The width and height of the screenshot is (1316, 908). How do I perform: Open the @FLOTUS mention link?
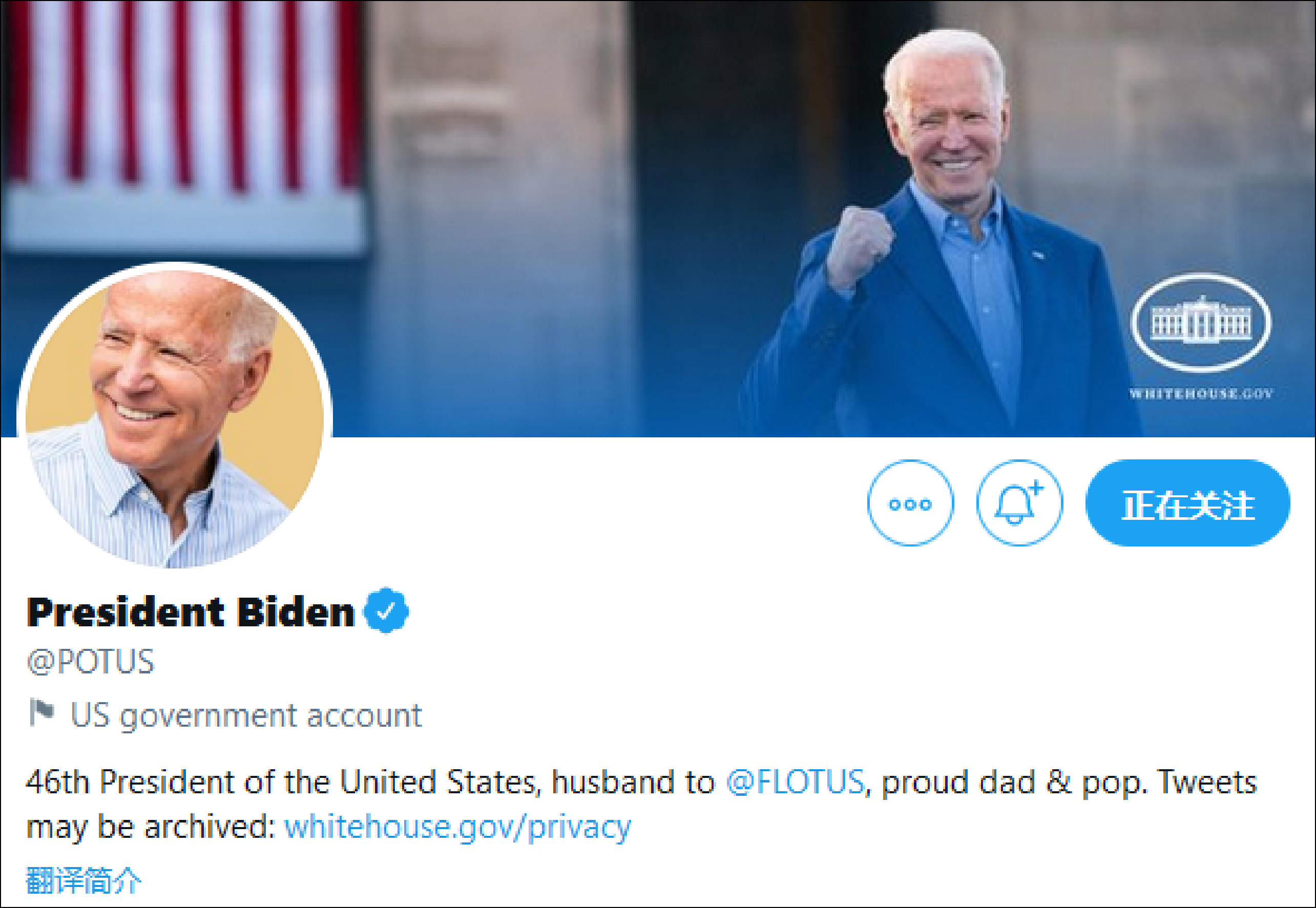[796, 782]
